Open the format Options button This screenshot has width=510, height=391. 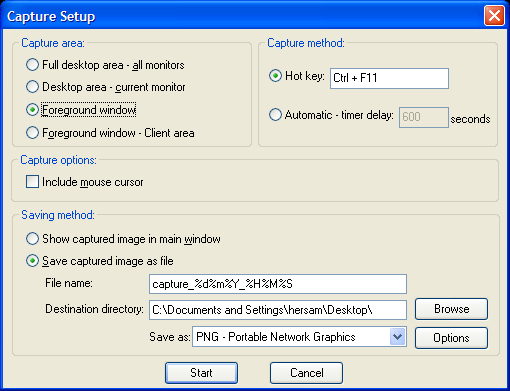pyautogui.click(x=451, y=338)
